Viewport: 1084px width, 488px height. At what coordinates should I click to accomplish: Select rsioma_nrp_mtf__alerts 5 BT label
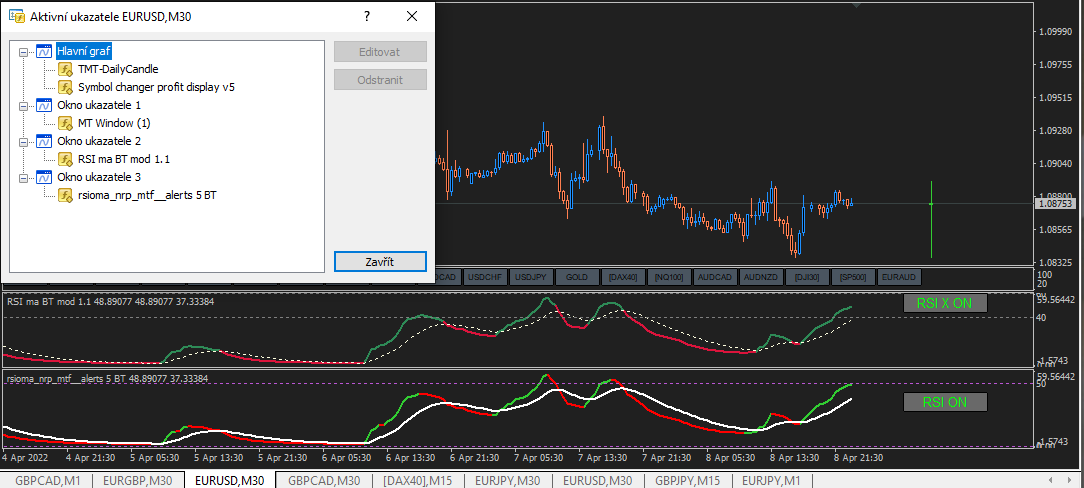click(x=147, y=195)
